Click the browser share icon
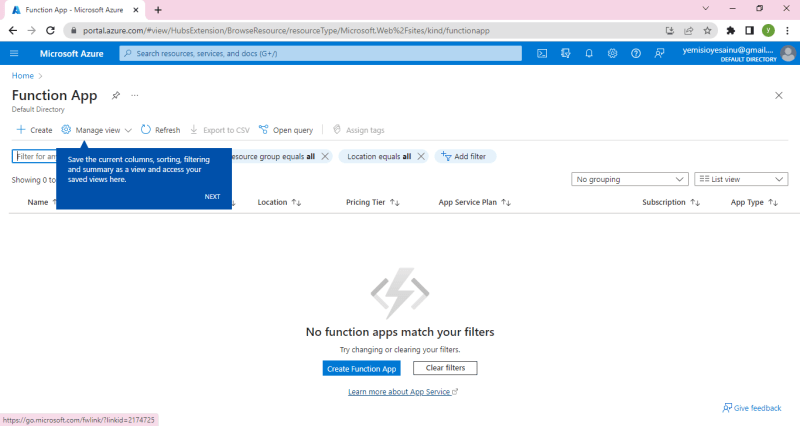The image size is (800, 426). pos(688,31)
